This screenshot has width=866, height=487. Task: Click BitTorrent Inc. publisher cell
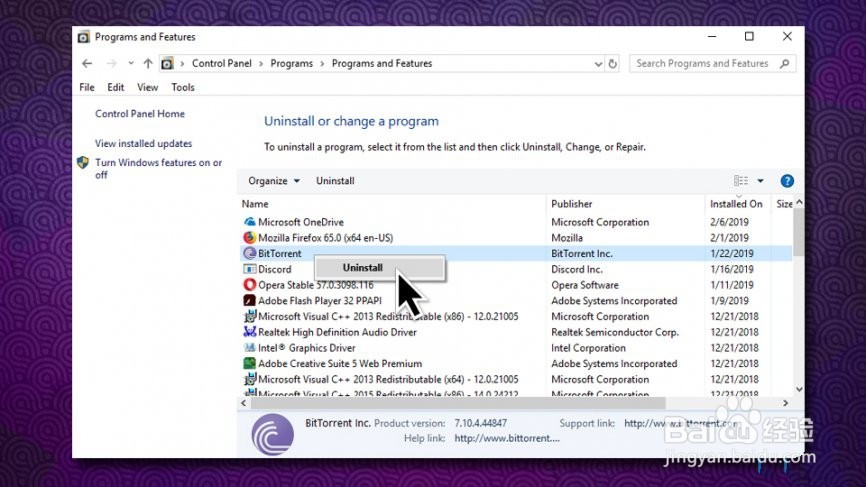click(582, 253)
